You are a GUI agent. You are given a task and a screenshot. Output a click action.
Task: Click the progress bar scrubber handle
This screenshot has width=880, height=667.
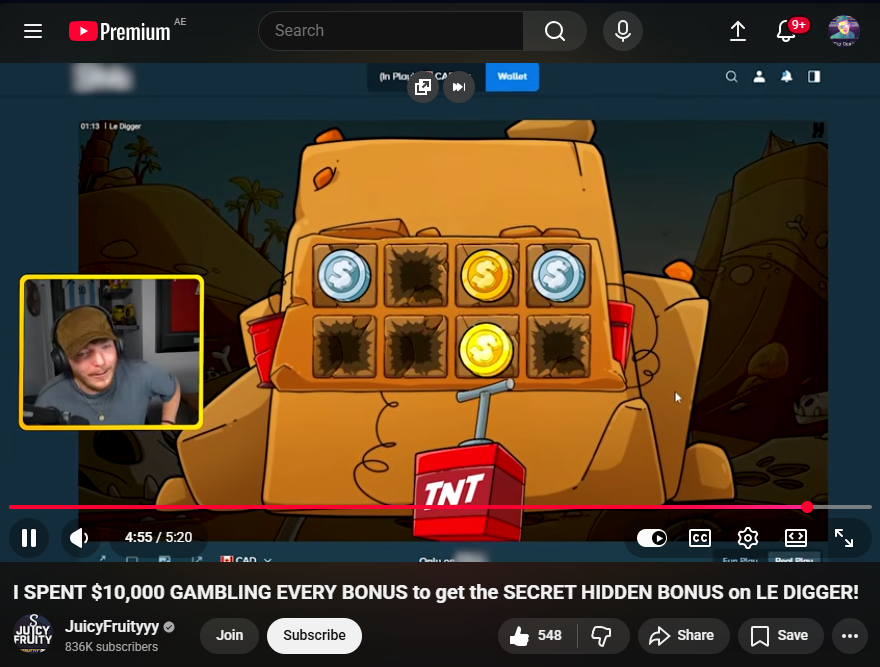pyautogui.click(x=807, y=507)
